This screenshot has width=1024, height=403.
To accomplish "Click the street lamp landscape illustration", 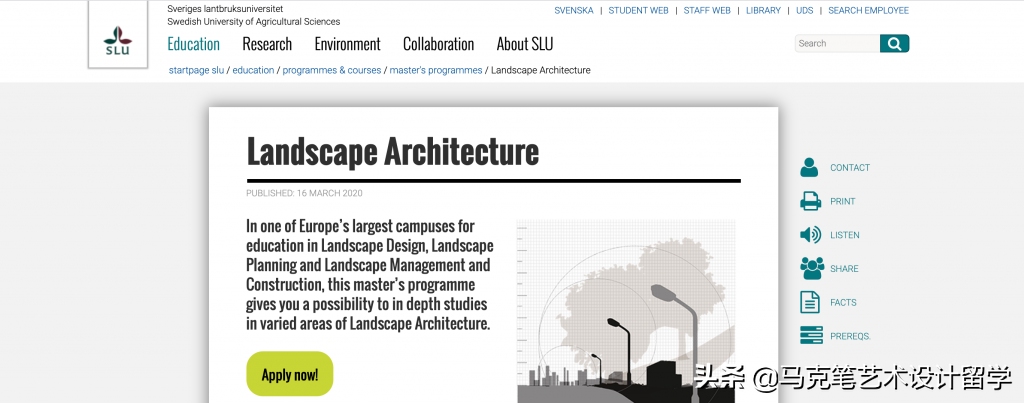I will coord(626,312).
